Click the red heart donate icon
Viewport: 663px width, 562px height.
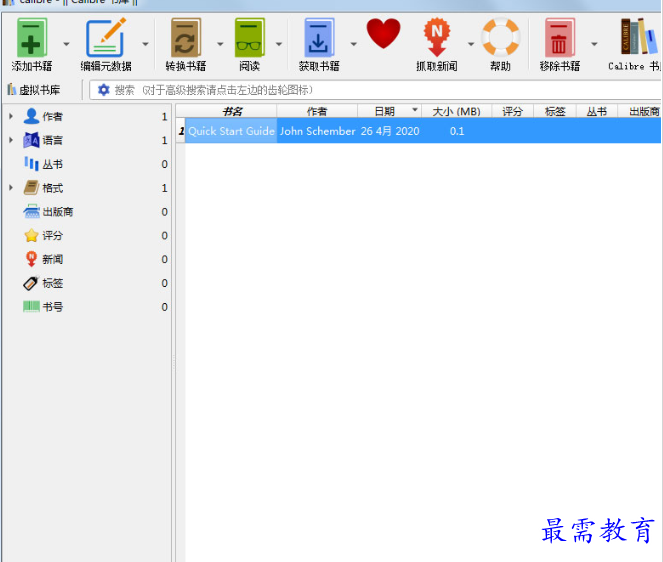(x=383, y=33)
